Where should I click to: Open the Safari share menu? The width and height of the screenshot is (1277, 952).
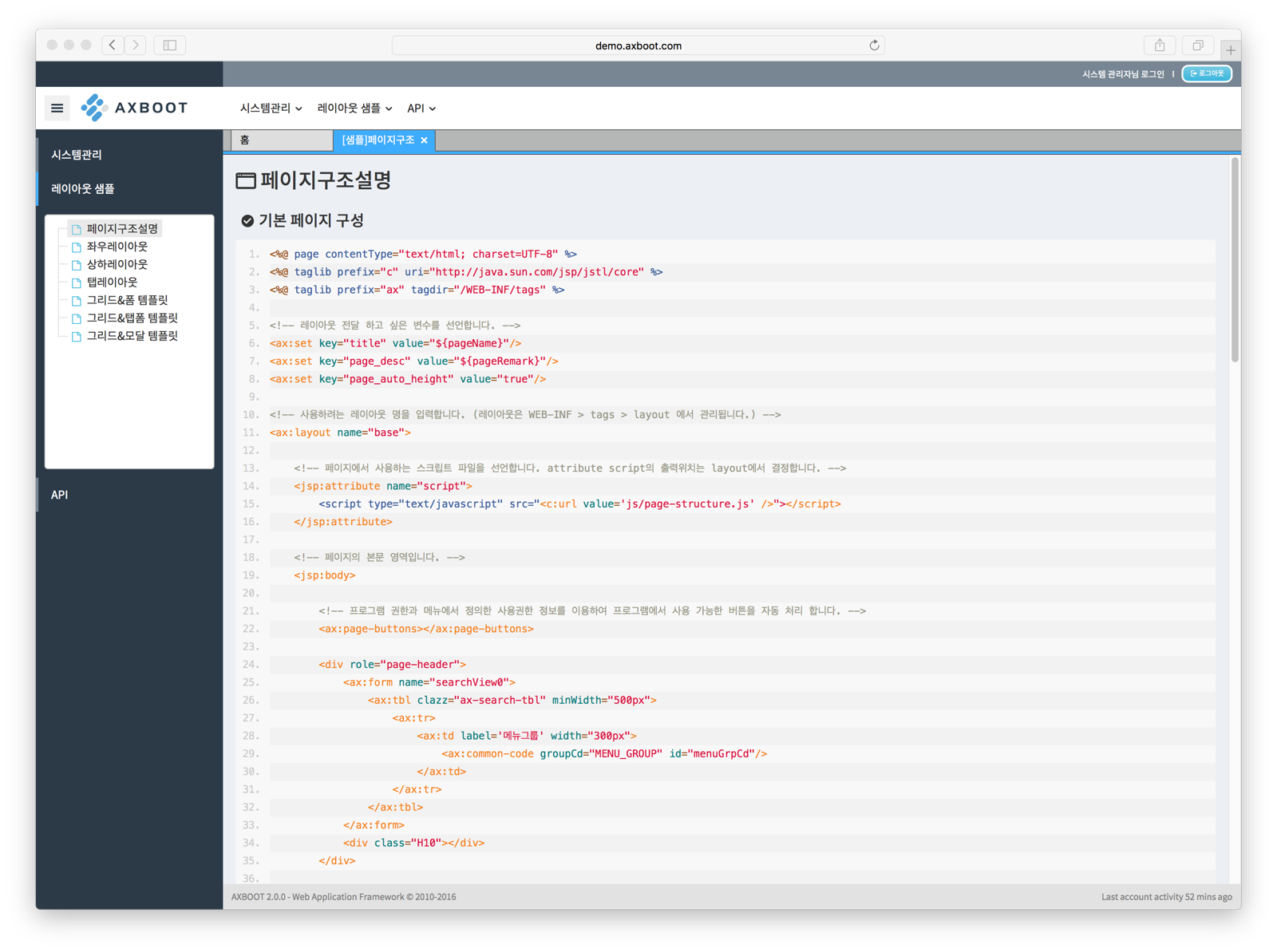1160,45
